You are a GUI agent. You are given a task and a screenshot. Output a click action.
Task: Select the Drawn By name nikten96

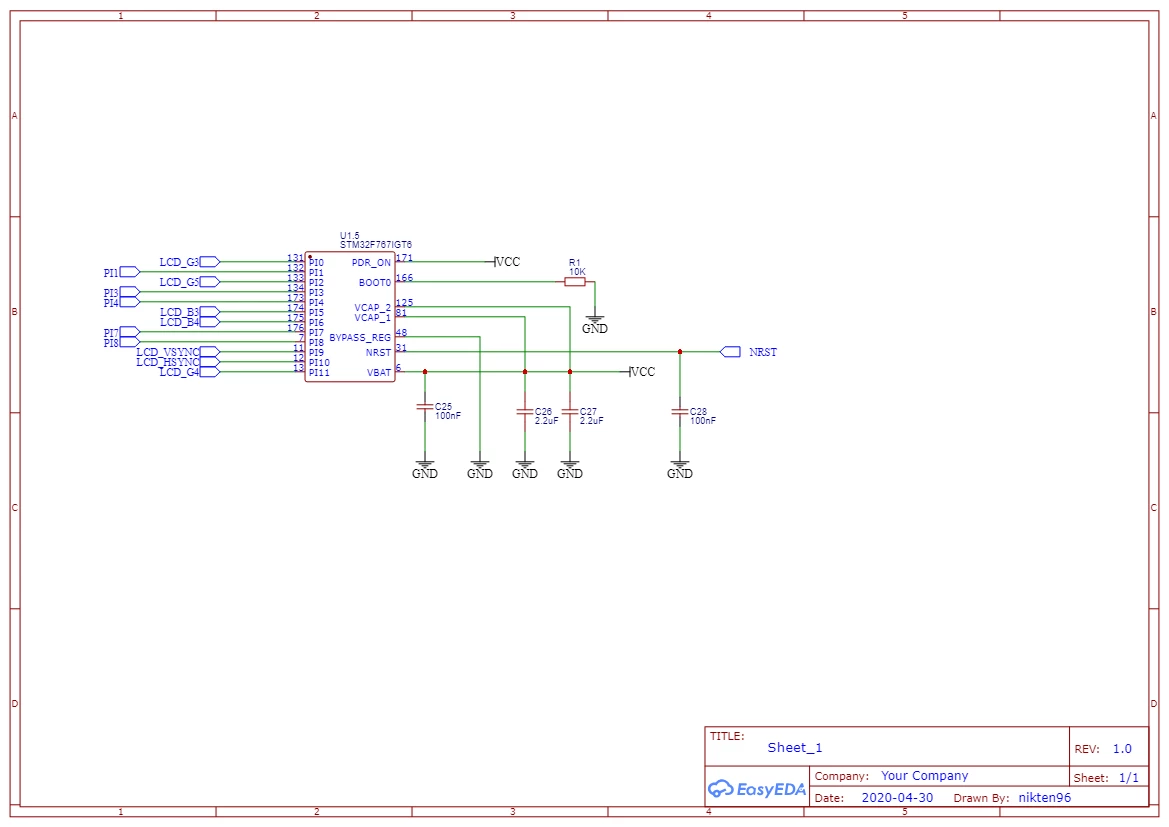point(1044,797)
